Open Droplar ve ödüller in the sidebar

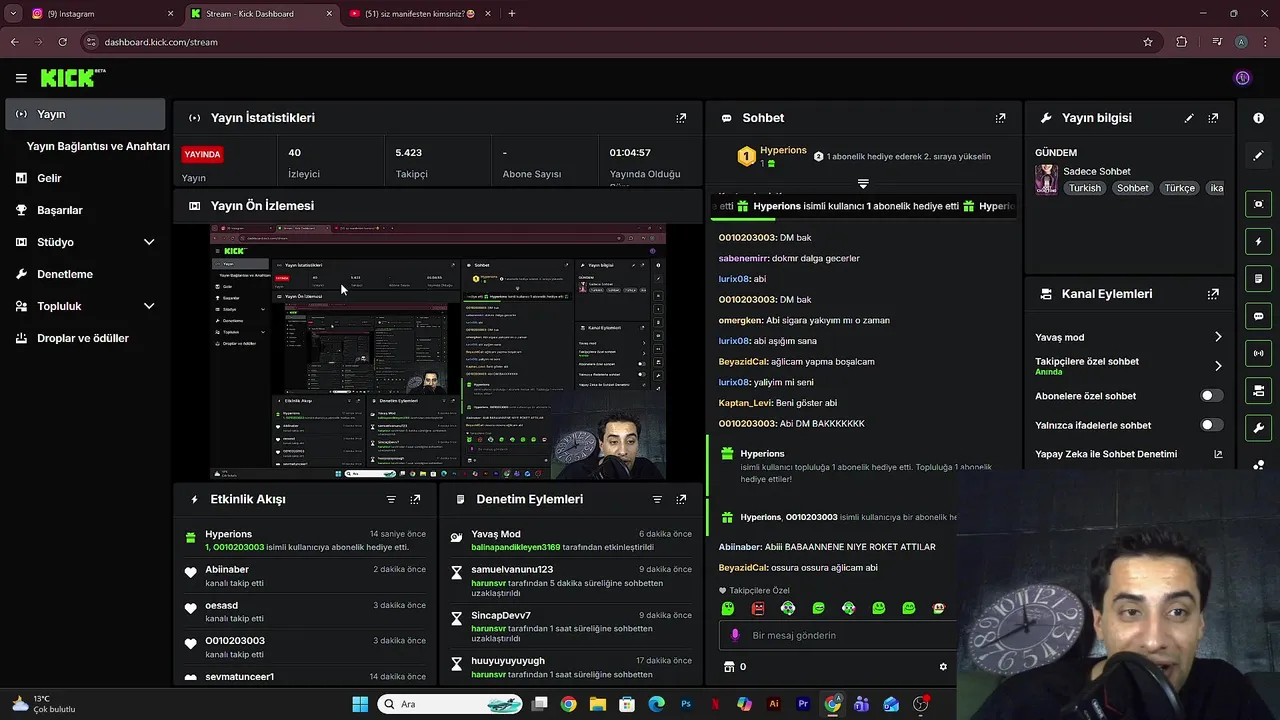(x=85, y=338)
